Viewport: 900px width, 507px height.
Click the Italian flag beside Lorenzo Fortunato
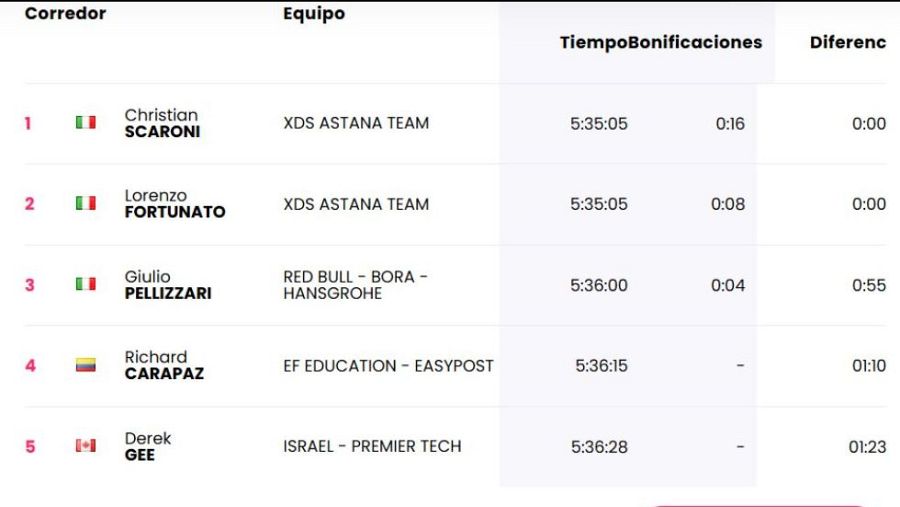tap(86, 203)
